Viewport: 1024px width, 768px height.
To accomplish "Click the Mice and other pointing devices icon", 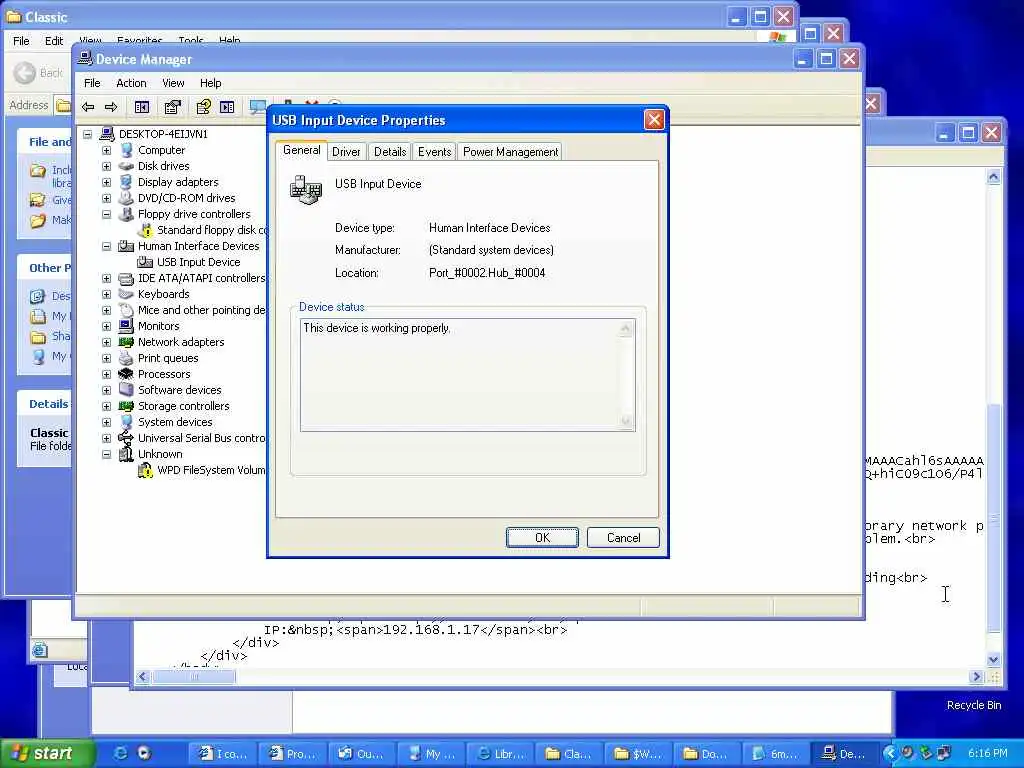I will [126, 310].
